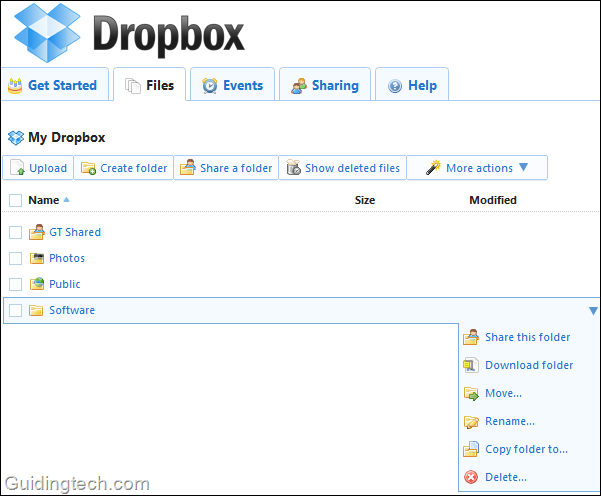Select Move... in the context menu

click(503, 393)
